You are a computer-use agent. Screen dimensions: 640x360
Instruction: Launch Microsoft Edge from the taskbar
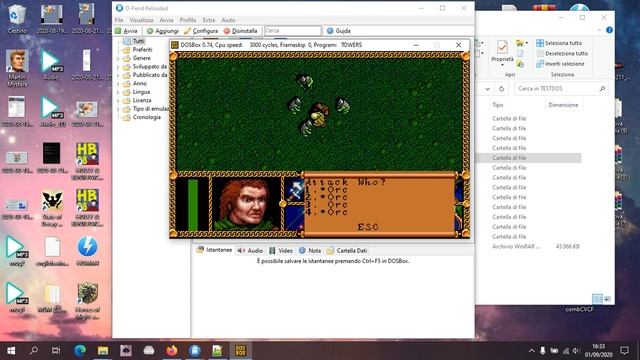coord(80,351)
